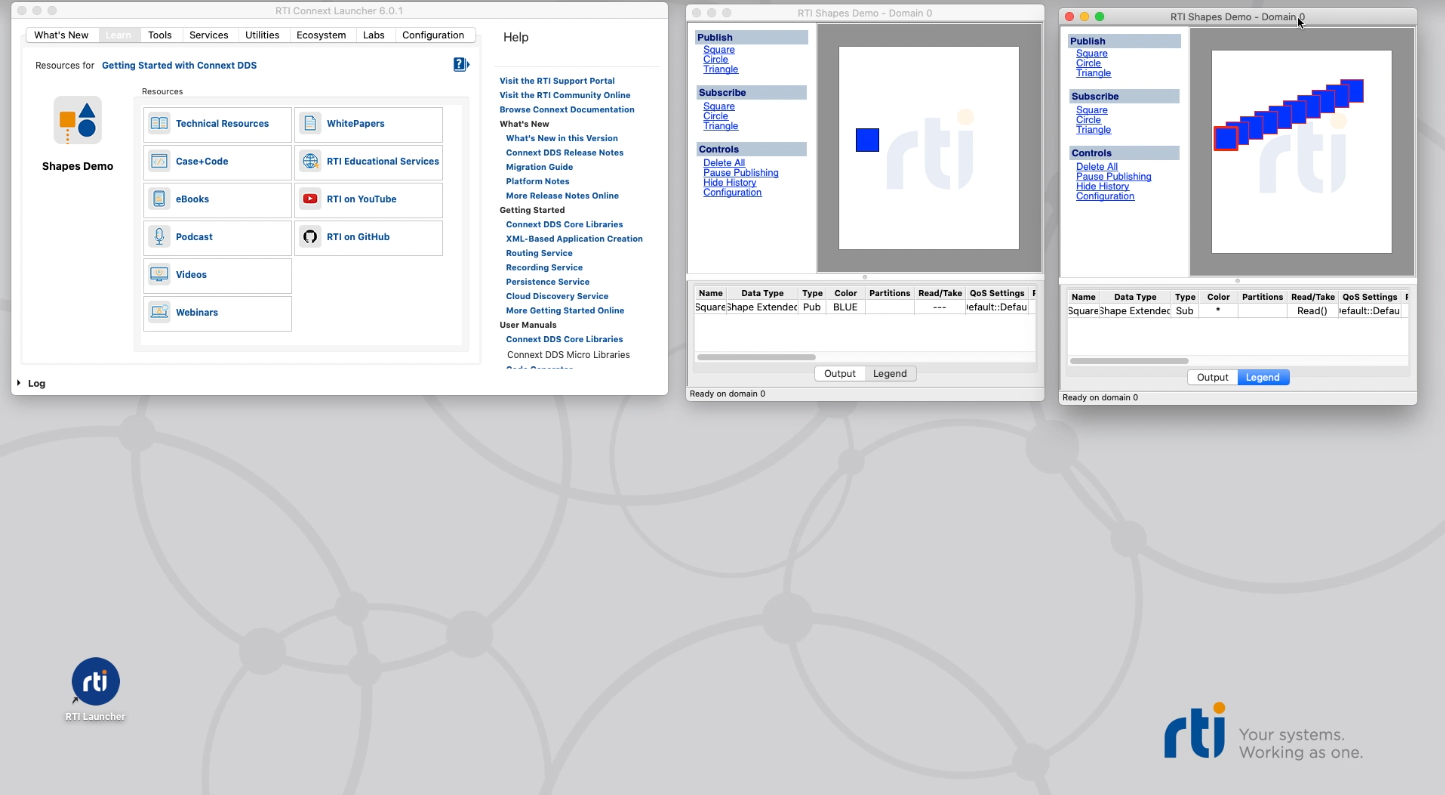Expand the Log section at bottom of Launcher
This screenshot has width=1445, height=795.
(31, 382)
